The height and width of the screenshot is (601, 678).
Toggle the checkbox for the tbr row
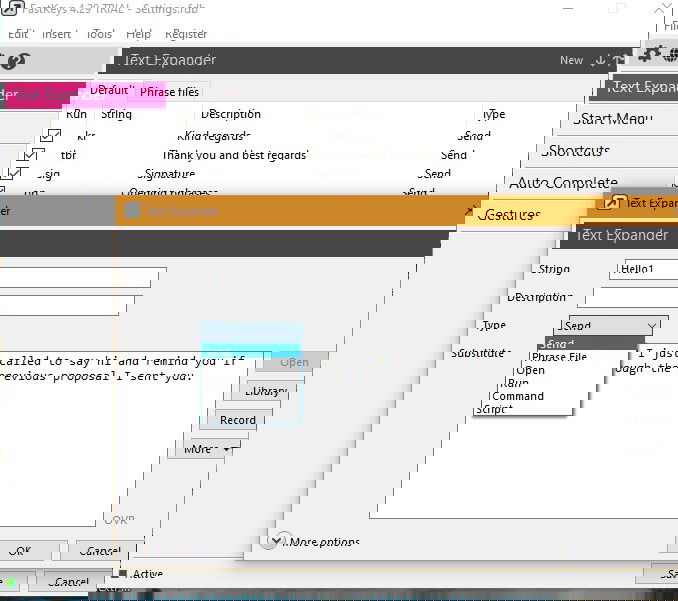(32, 154)
